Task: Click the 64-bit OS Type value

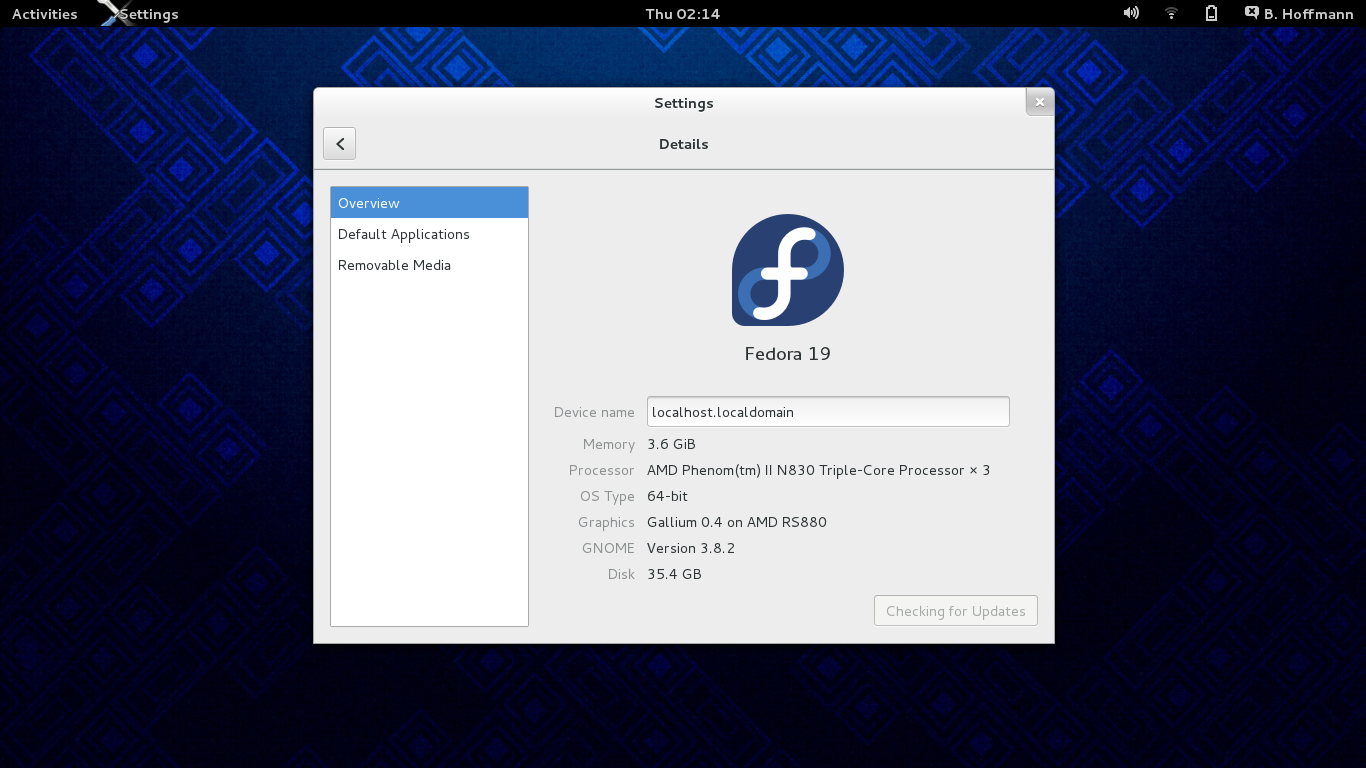Action: [667, 496]
